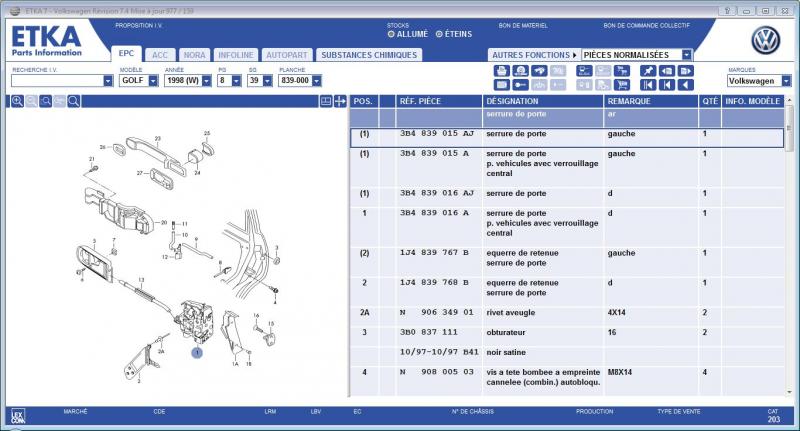Screen dimensions: 800x431
Task: Open the Planche dropdown showing 839-000
Action: click(x=317, y=81)
